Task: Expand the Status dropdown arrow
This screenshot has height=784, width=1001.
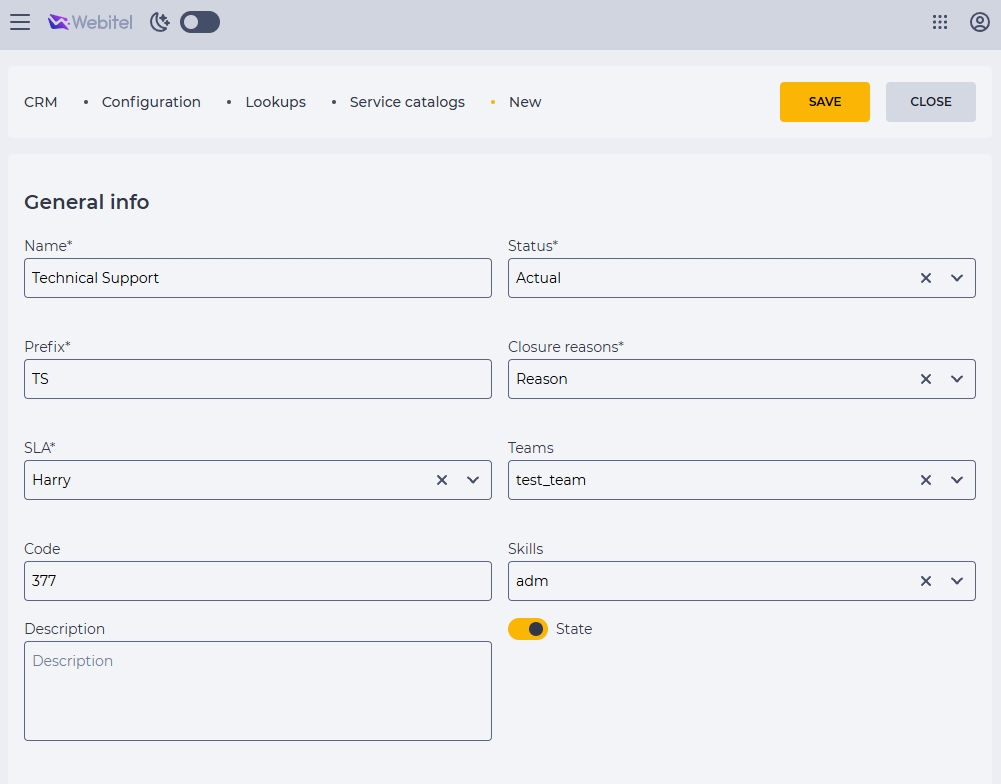Action: coord(957,278)
